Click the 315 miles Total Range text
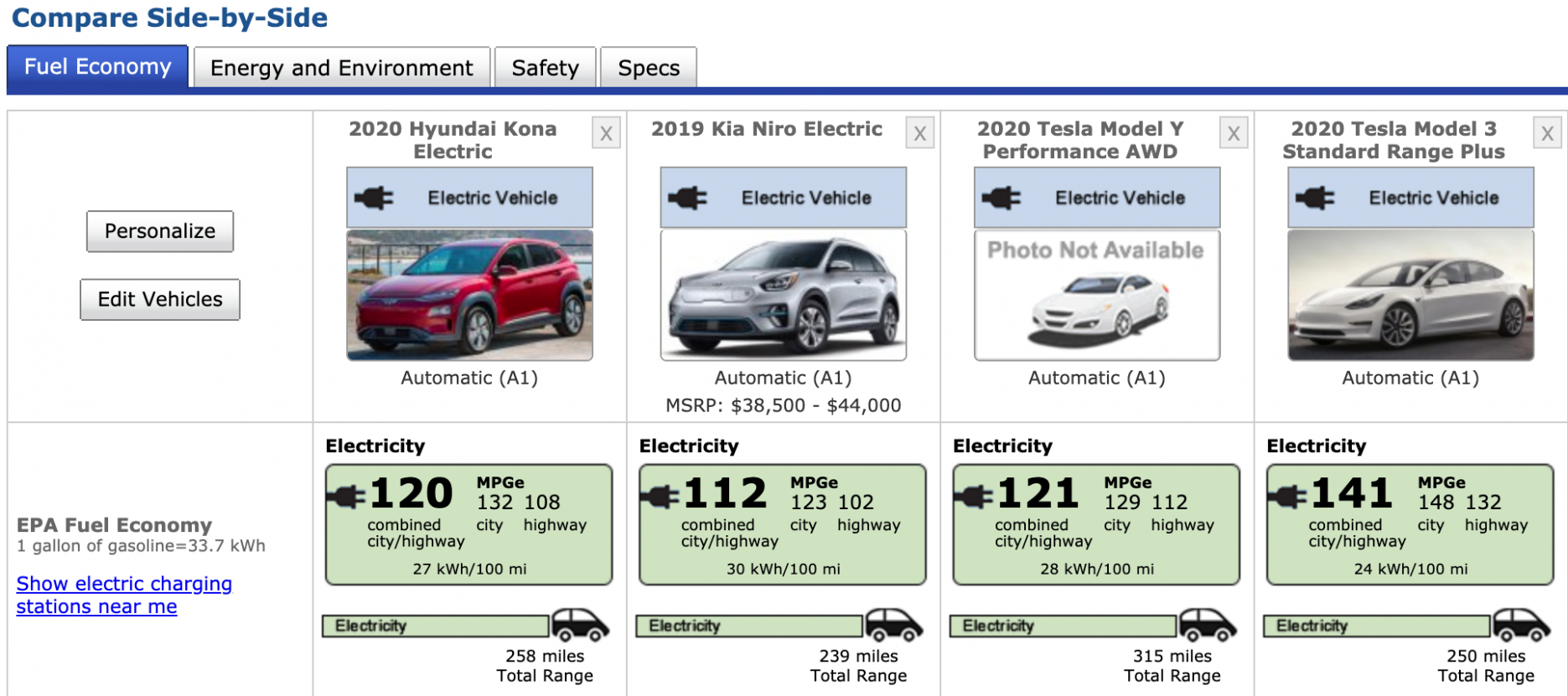 [1172, 666]
